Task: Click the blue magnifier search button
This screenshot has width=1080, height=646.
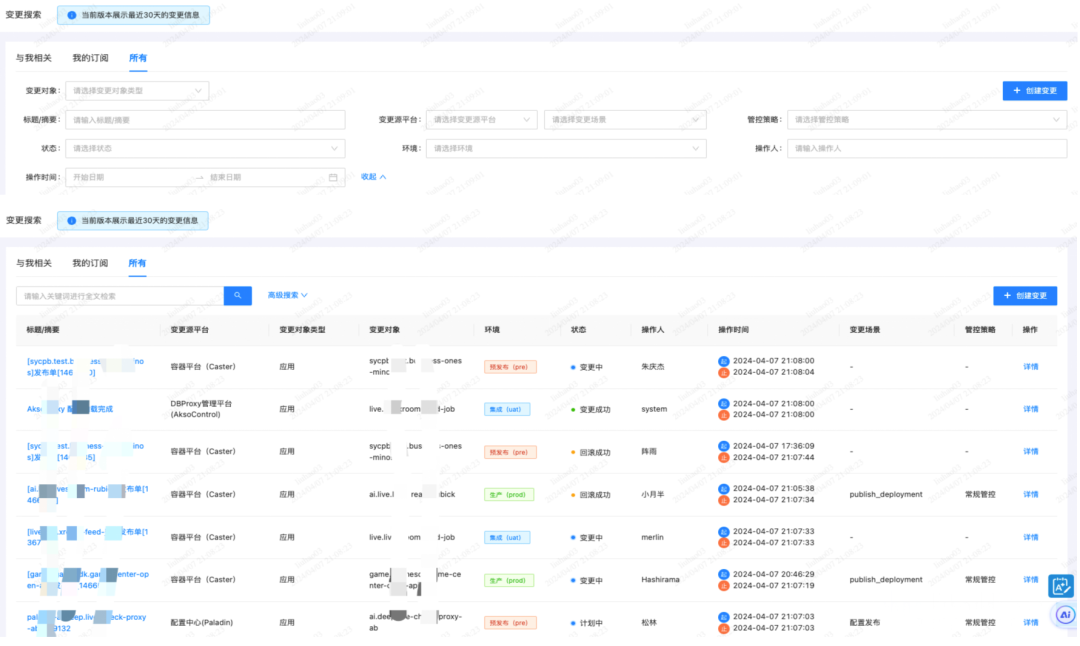Action: click(x=238, y=295)
